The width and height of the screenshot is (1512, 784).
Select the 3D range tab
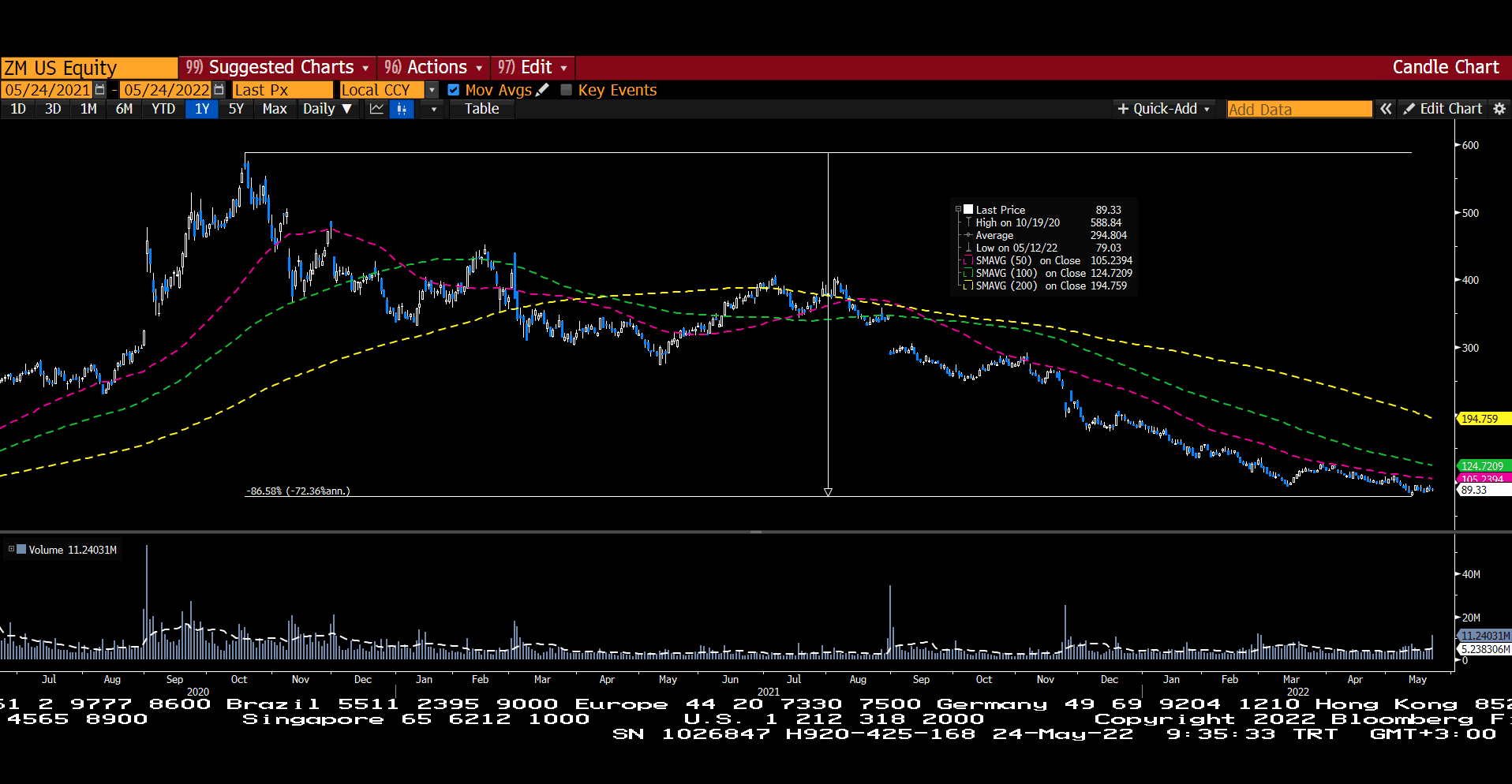tap(53, 109)
